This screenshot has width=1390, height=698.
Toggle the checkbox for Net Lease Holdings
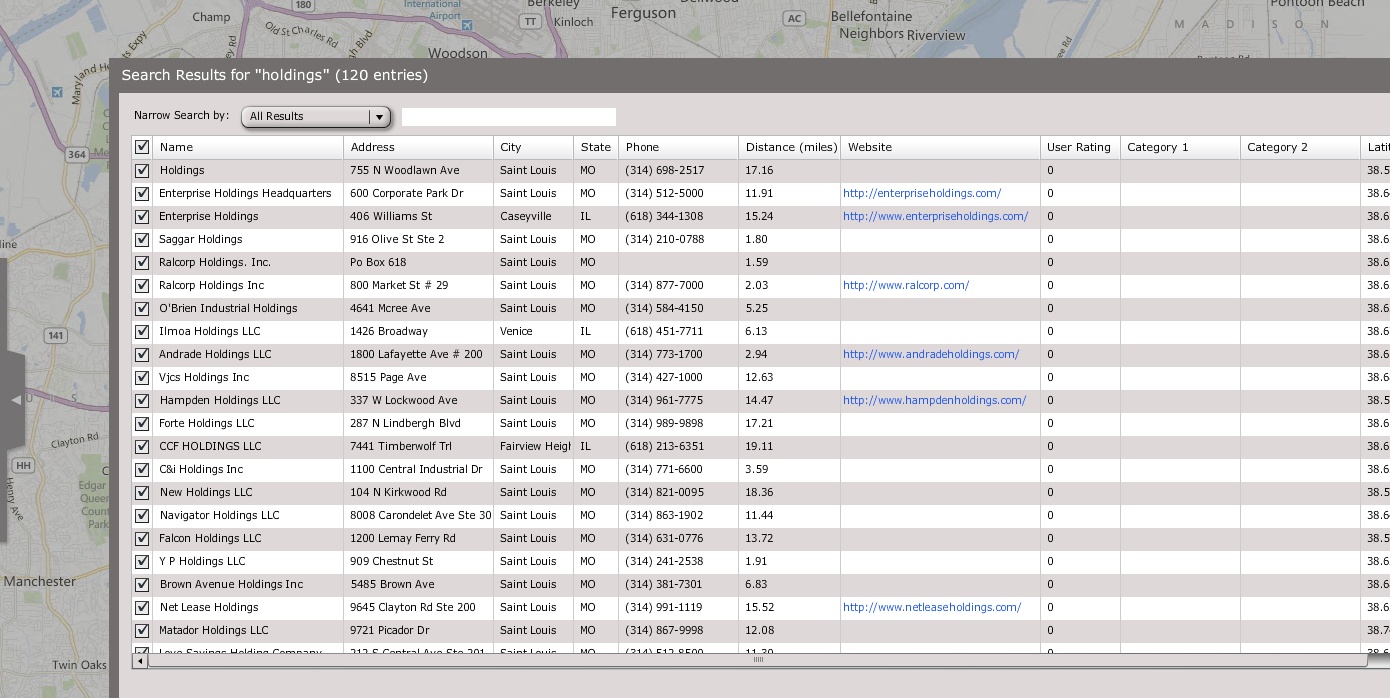(x=142, y=608)
